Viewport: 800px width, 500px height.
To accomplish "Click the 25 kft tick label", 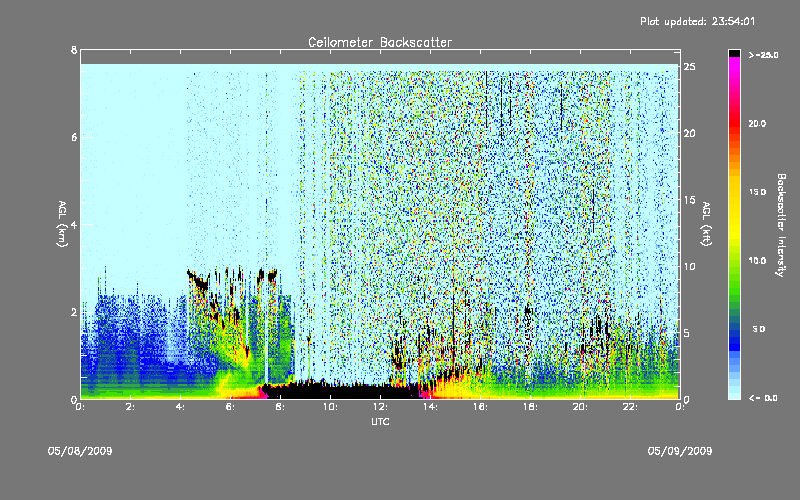I will coord(689,66).
